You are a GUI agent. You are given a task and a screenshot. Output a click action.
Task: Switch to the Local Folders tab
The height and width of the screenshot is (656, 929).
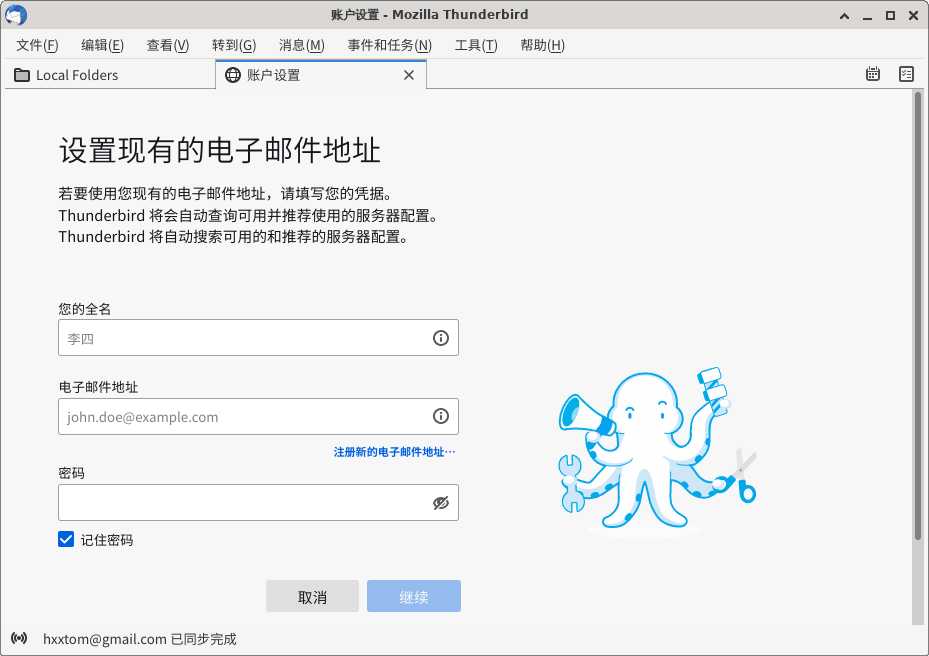tap(110, 75)
